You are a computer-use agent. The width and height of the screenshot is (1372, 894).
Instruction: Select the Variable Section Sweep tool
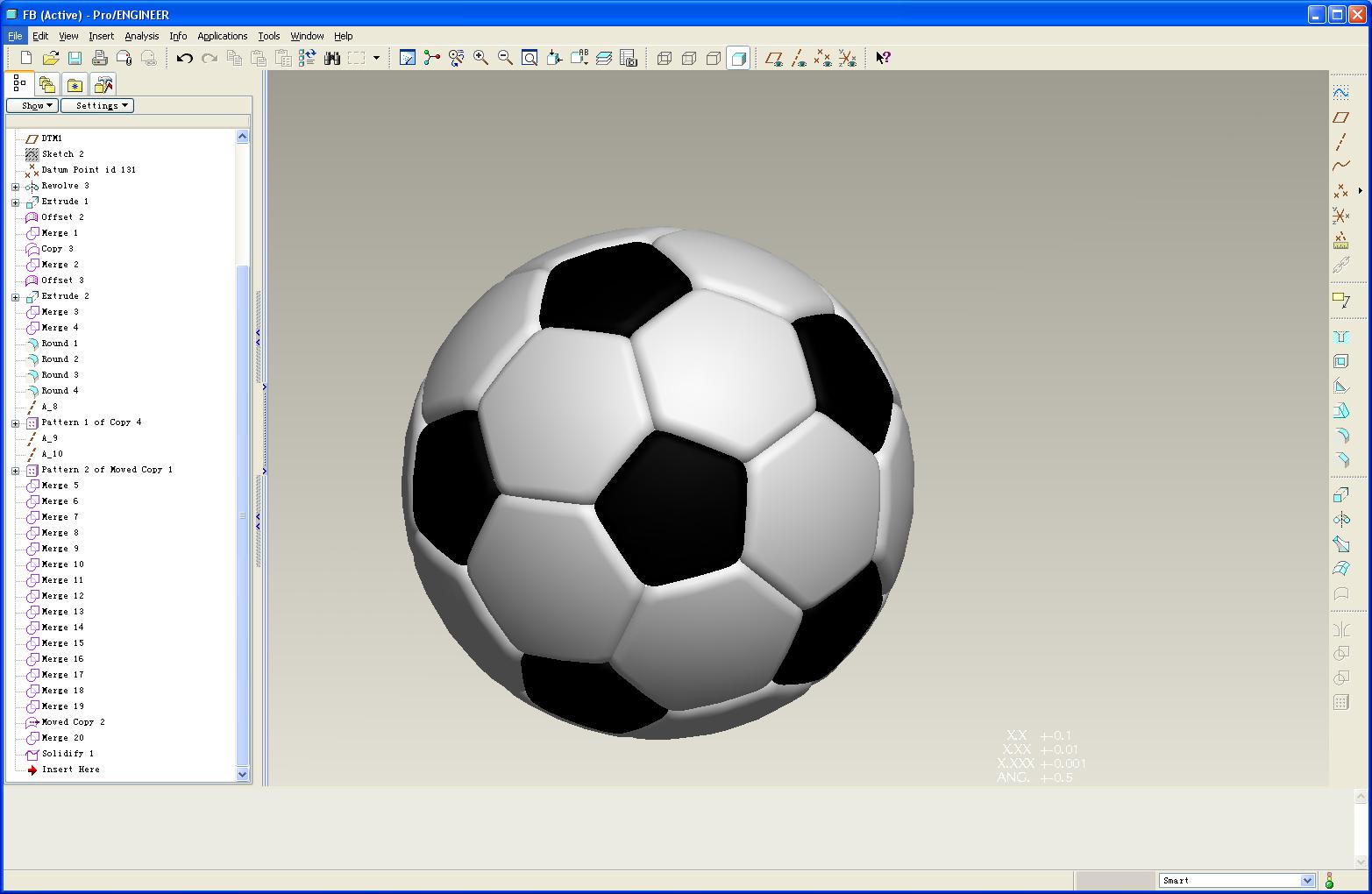pos(1340,544)
